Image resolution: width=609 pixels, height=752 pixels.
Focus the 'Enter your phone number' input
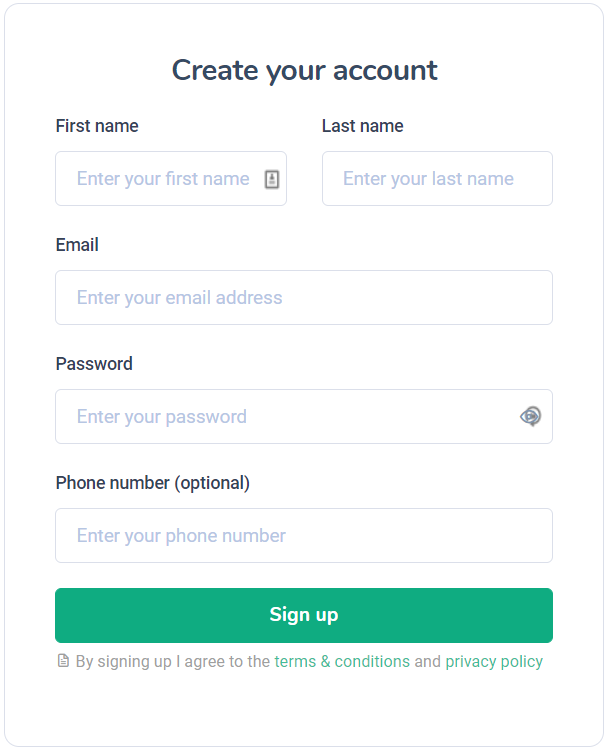tap(303, 536)
